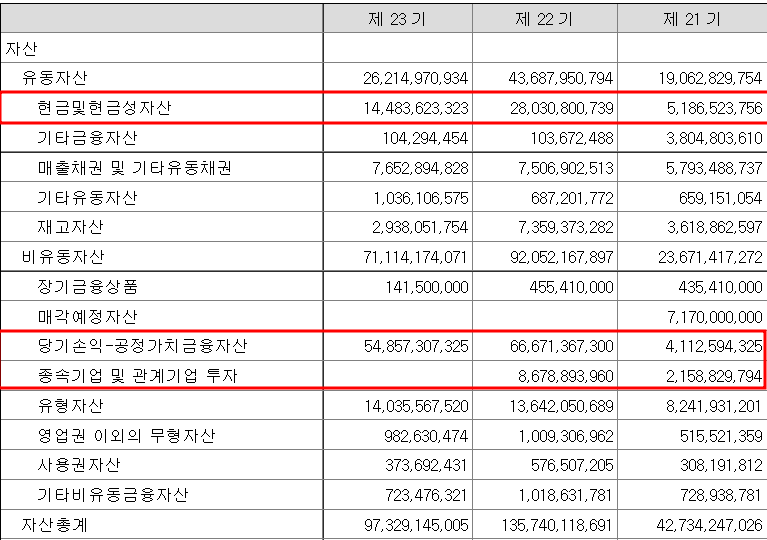Click the value 28,030,800,739
Viewport: 767px width, 540px height.
(x=562, y=108)
